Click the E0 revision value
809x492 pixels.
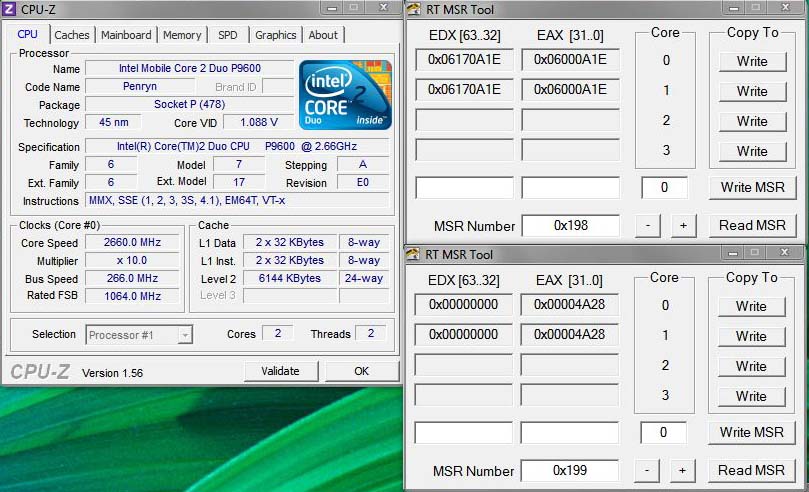click(363, 182)
